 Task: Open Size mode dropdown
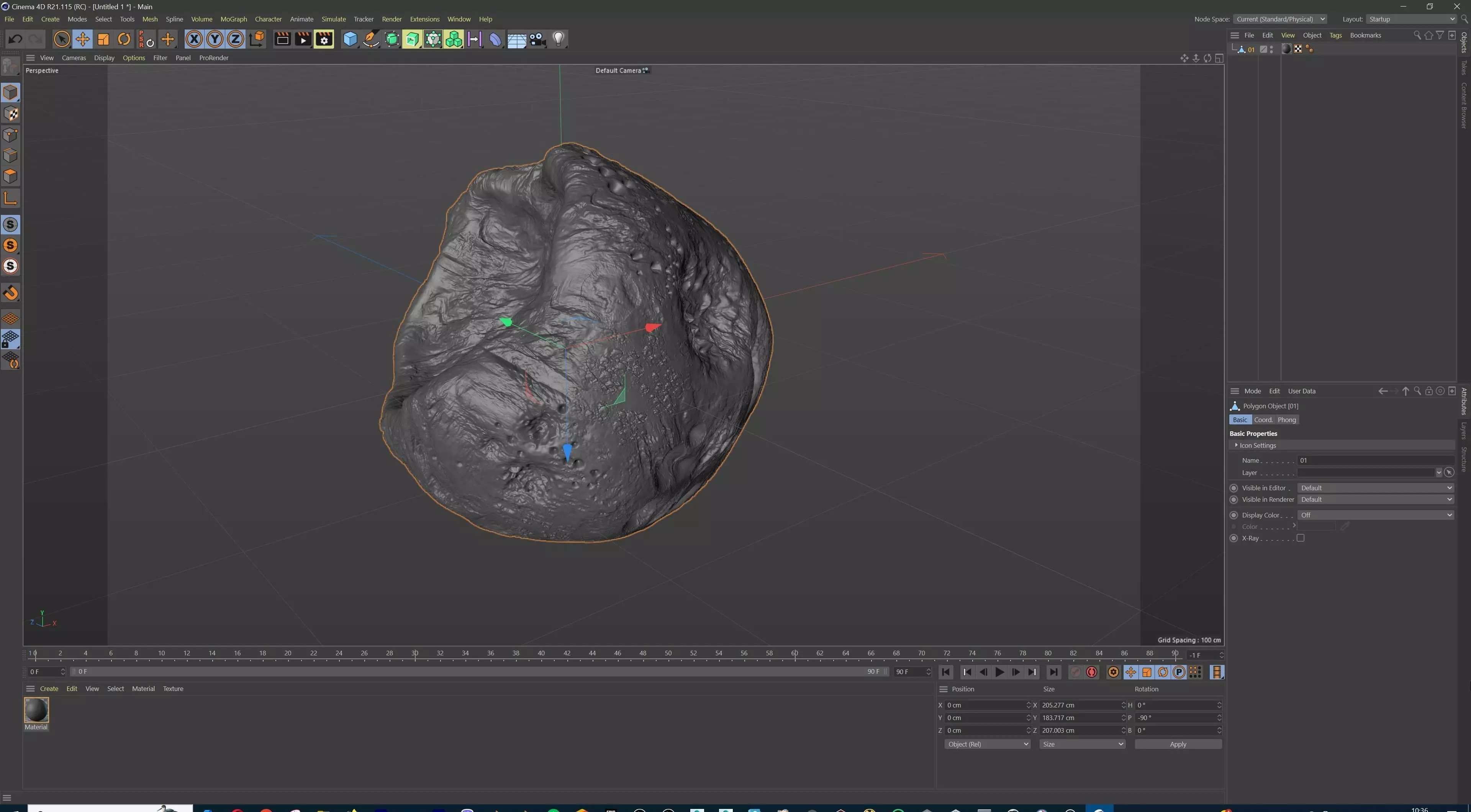1082,744
